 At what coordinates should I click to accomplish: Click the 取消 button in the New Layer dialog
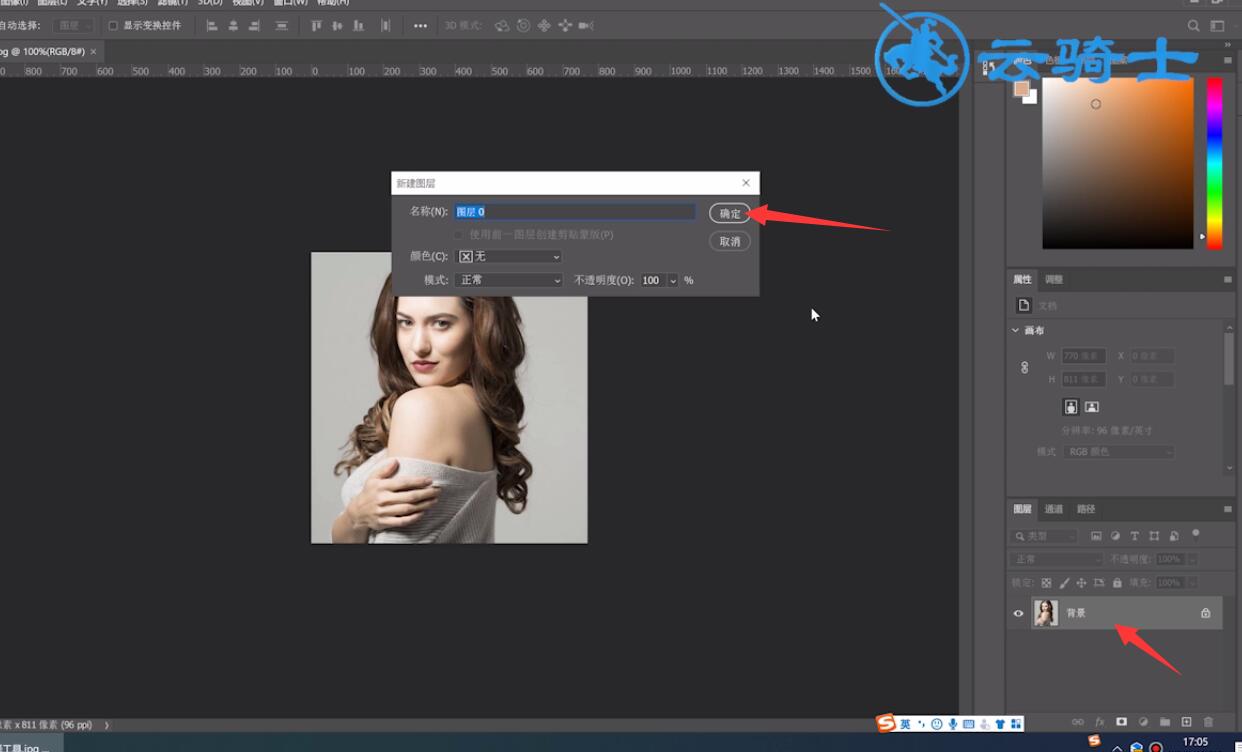coord(730,241)
